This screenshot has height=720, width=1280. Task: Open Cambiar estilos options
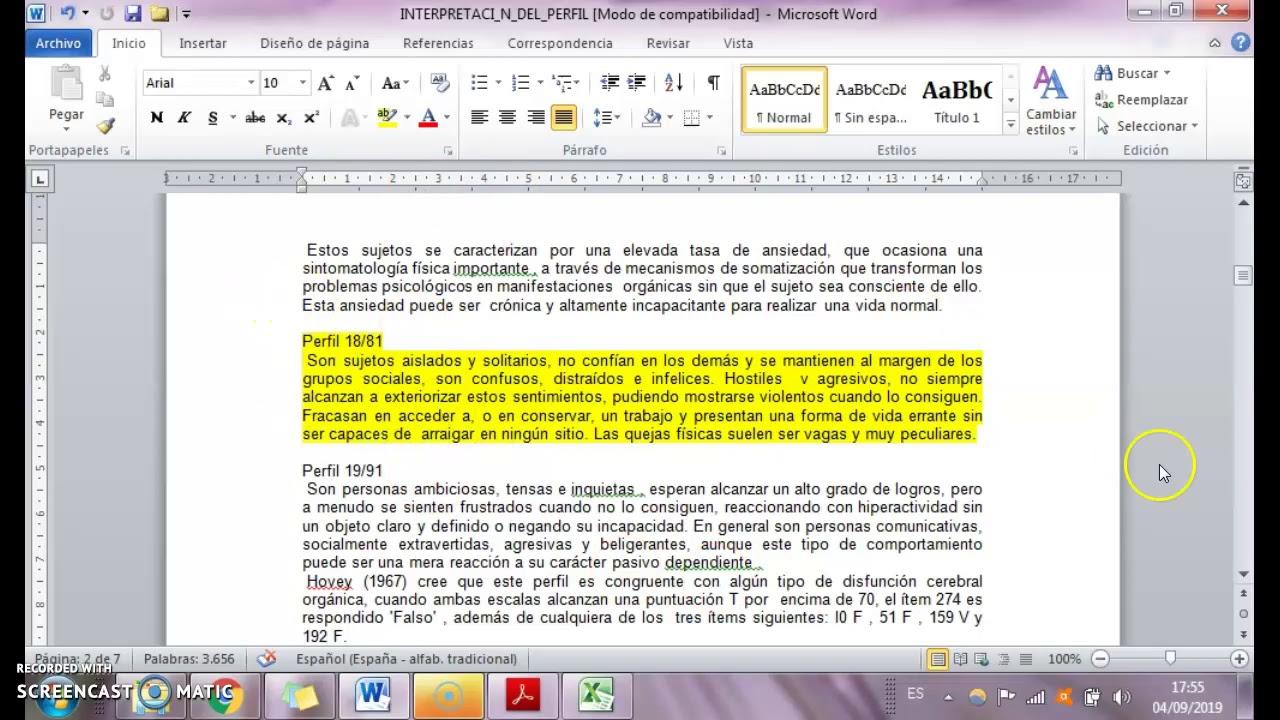[x=1050, y=101]
